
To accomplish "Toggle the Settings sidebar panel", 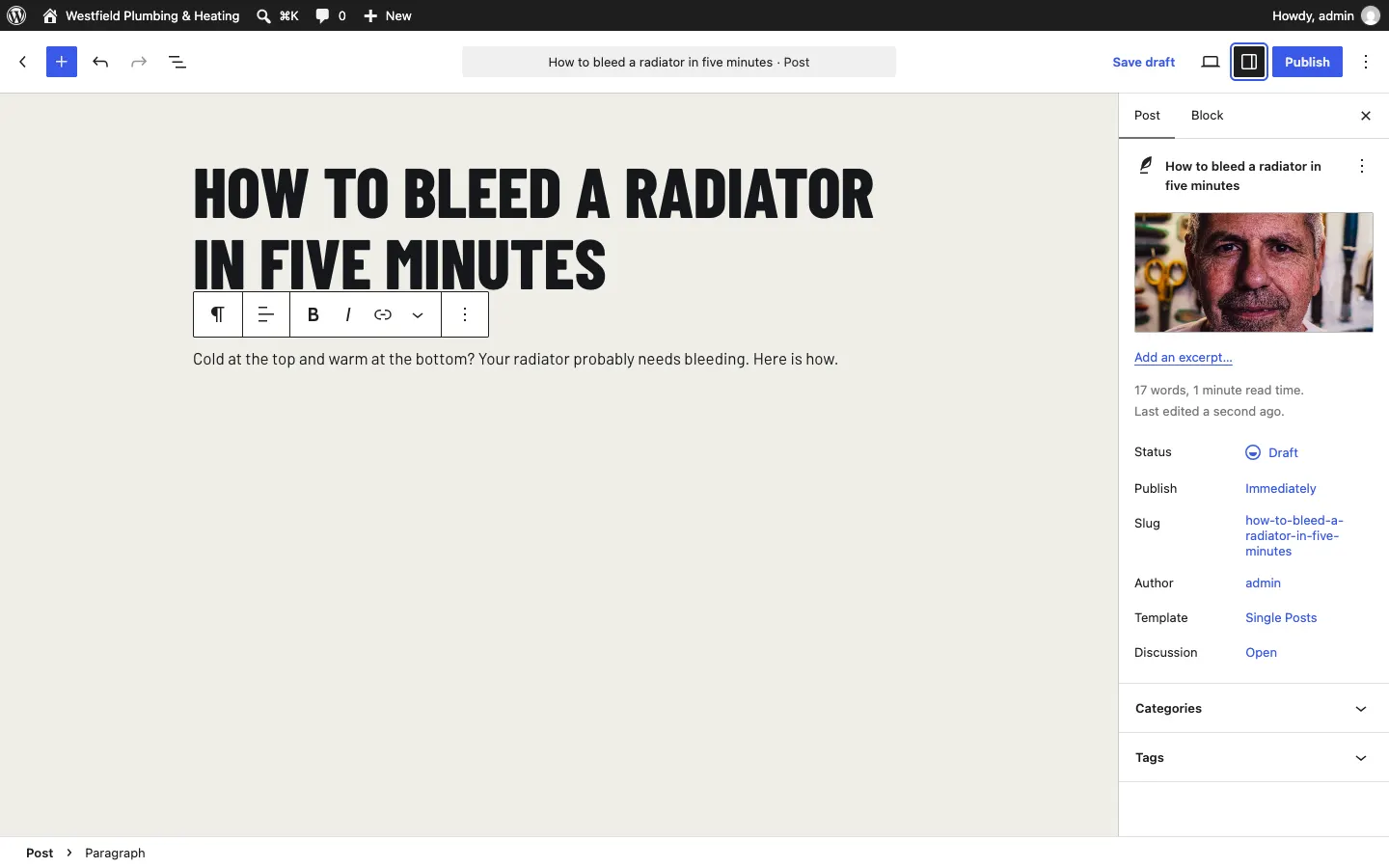I will point(1249,62).
